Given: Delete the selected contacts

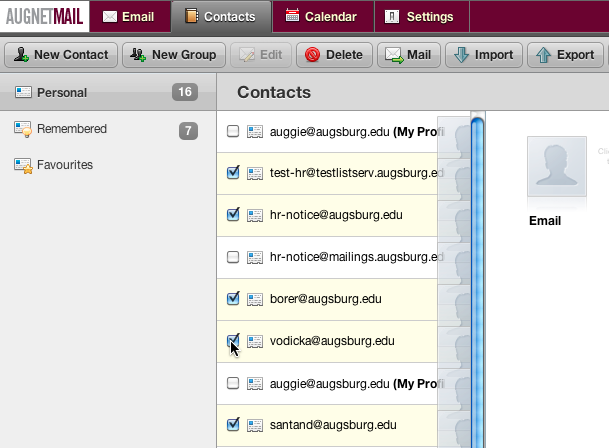Looking at the screenshot, I should pos(334,55).
